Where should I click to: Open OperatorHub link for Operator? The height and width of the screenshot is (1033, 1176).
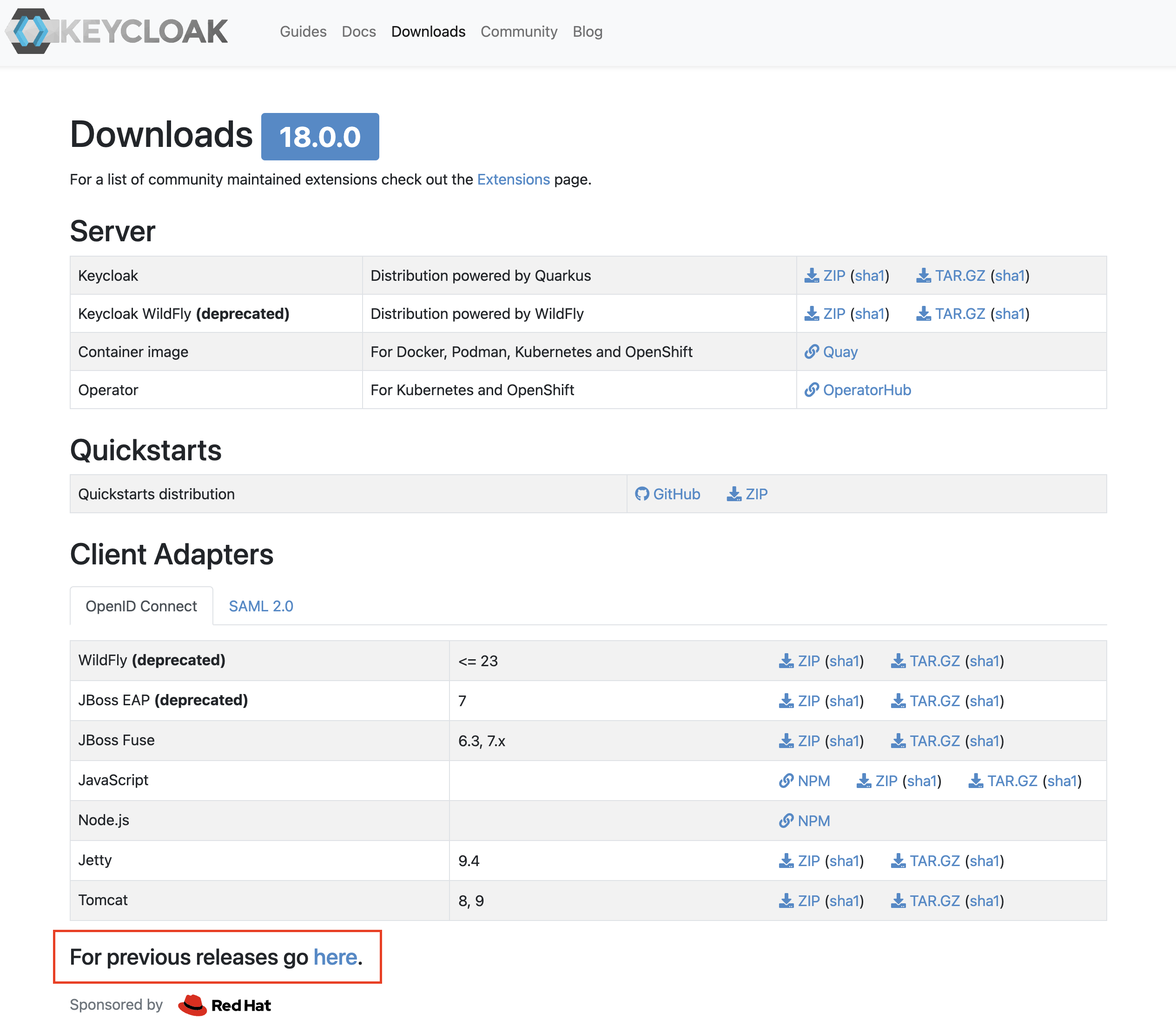[x=866, y=390]
